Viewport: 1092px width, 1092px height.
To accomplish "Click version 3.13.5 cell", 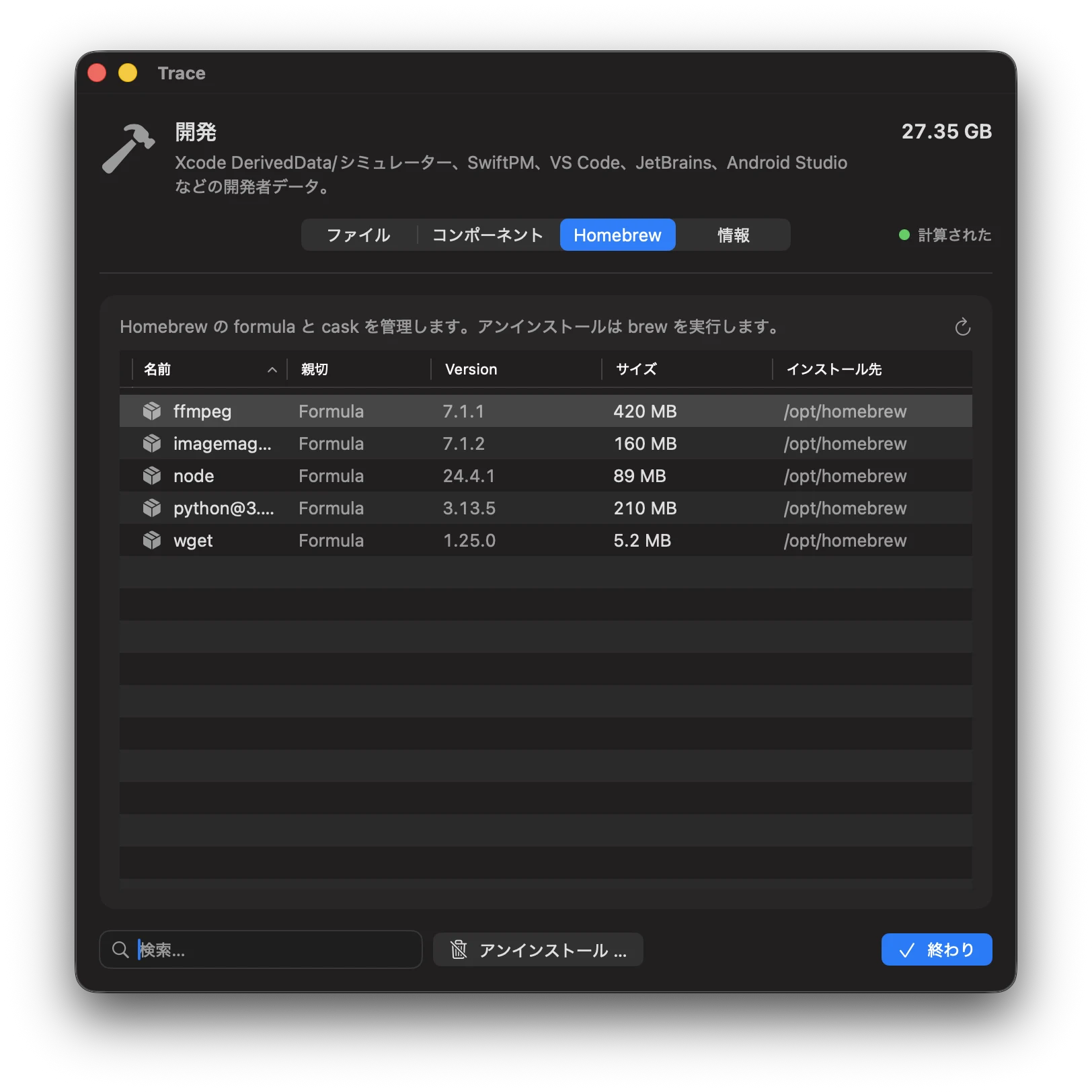I will pyautogui.click(x=469, y=508).
